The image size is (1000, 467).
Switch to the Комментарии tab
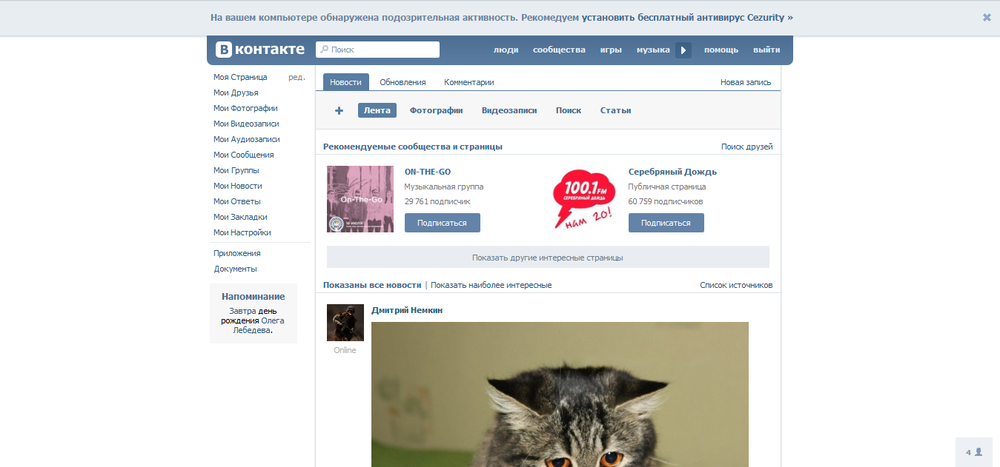(x=469, y=82)
